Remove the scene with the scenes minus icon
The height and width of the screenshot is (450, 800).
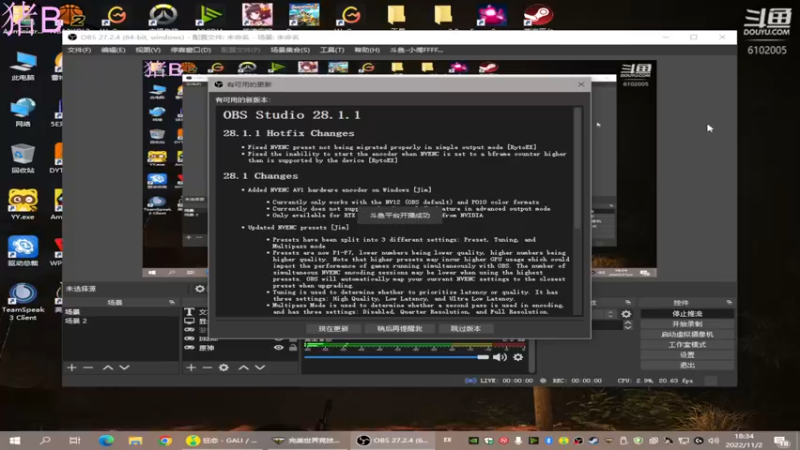pyautogui.click(x=88, y=367)
